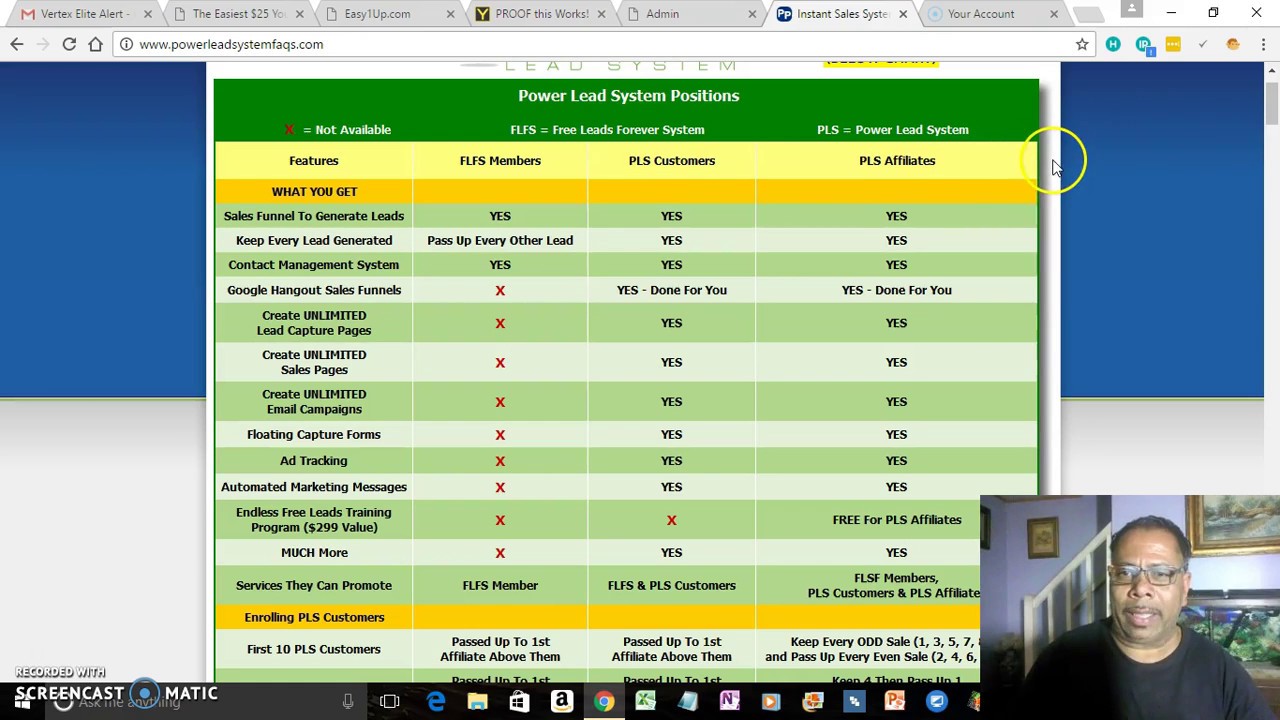The height and width of the screenshot is (720, 1280).
Task: Click the checkmark extension icon
Action: [1203, 44]
